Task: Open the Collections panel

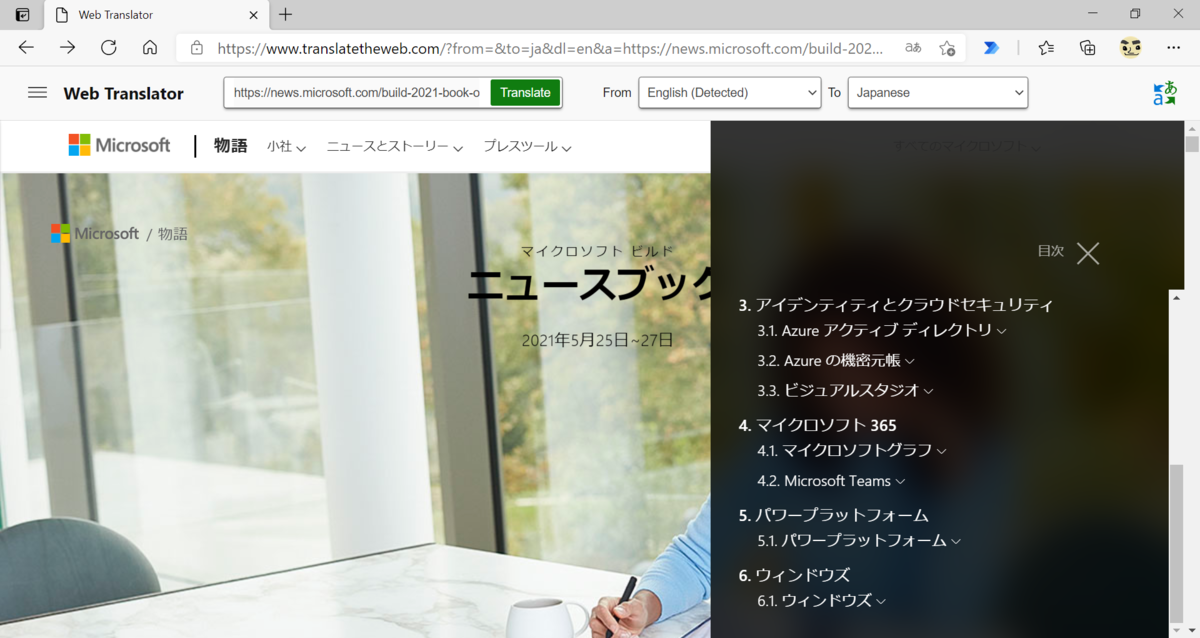Action: tap(1088, 48)
